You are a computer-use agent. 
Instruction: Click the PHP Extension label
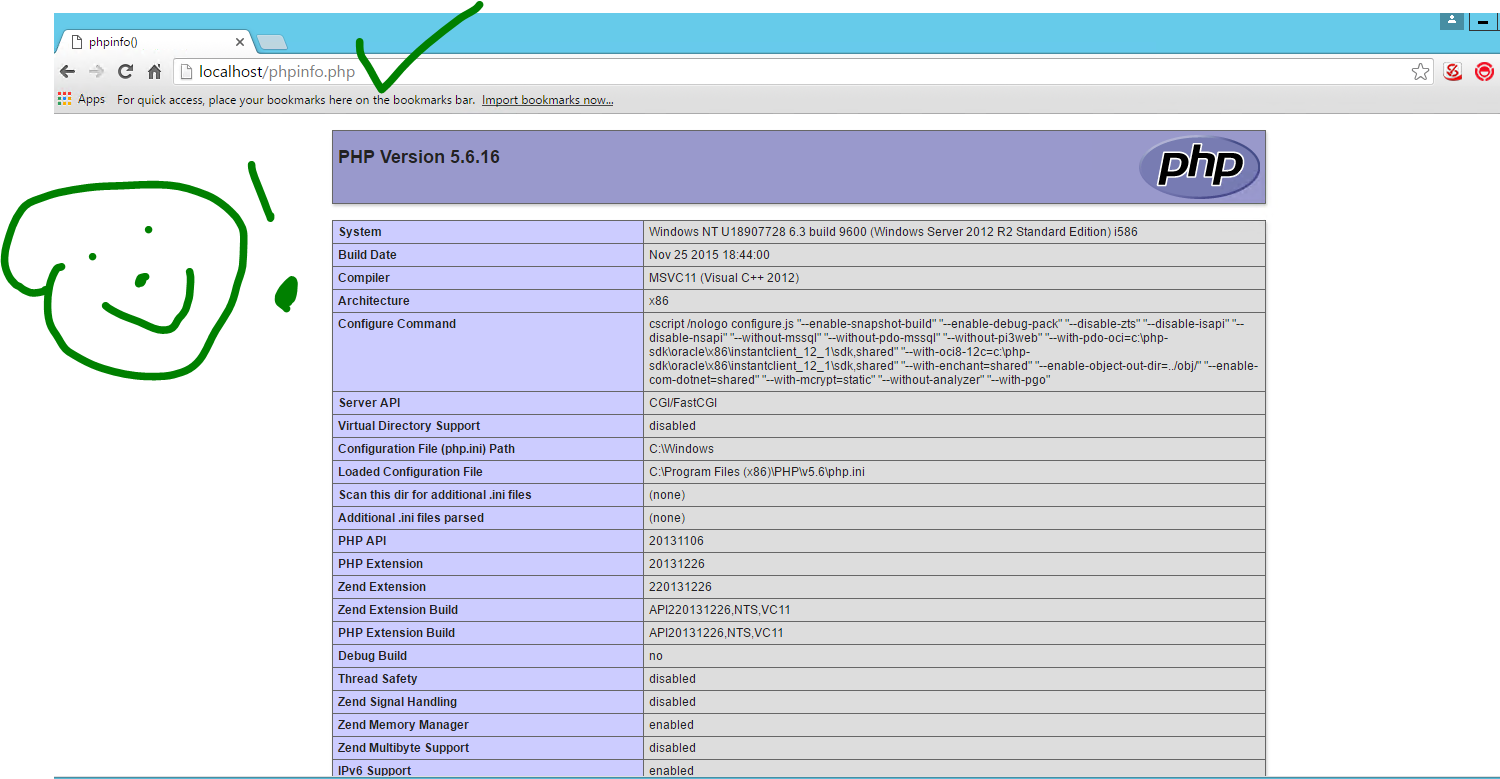(380, 564)
